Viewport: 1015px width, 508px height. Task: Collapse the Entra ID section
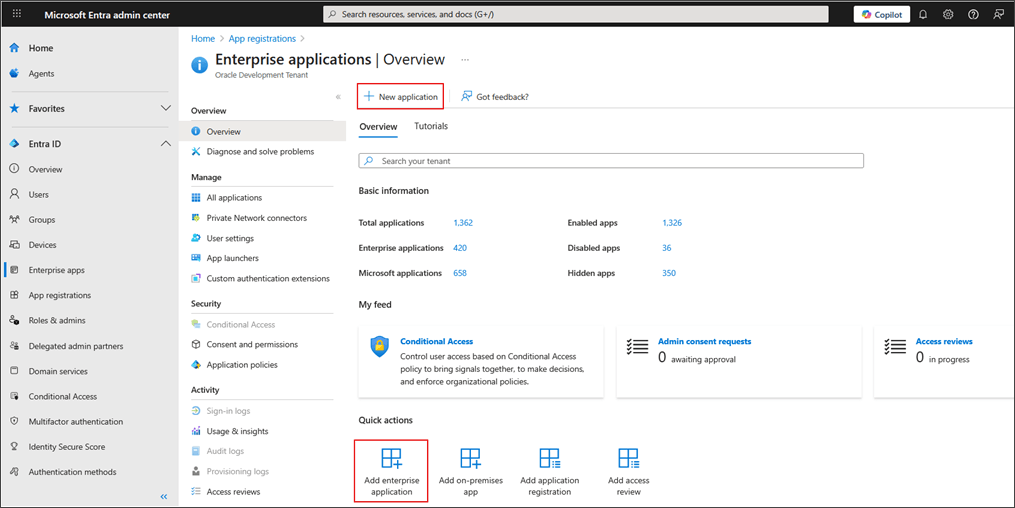(166, 144)
